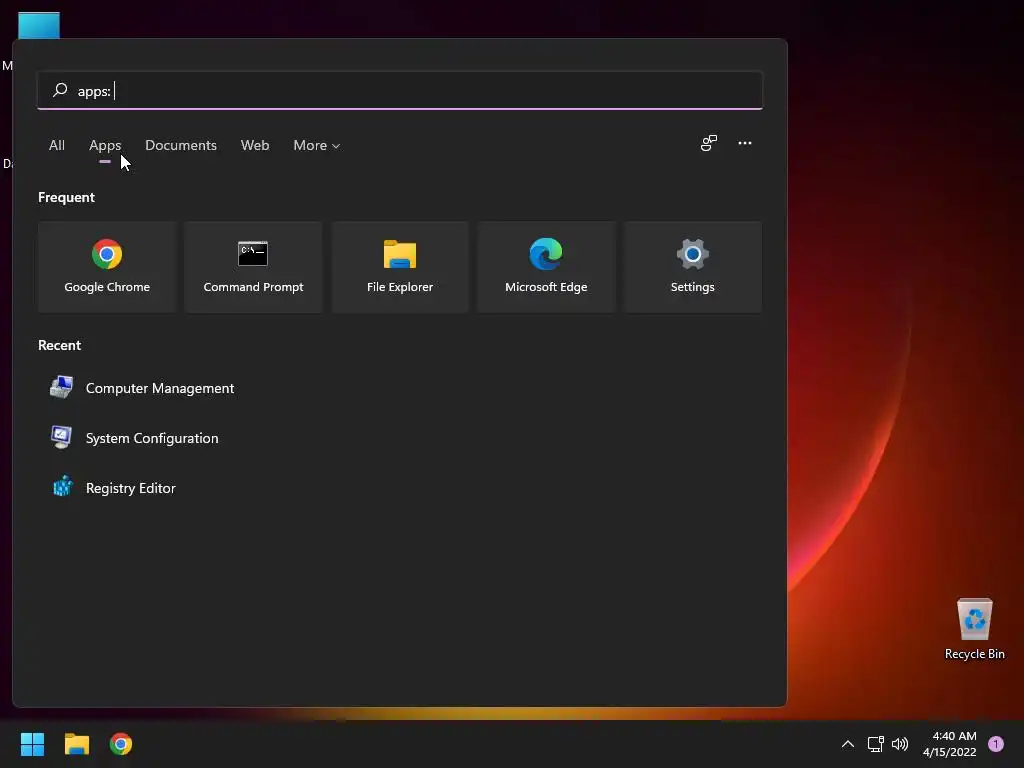1024x768 pixels.
Task: Switch to the All search tab
Action: 57,145
